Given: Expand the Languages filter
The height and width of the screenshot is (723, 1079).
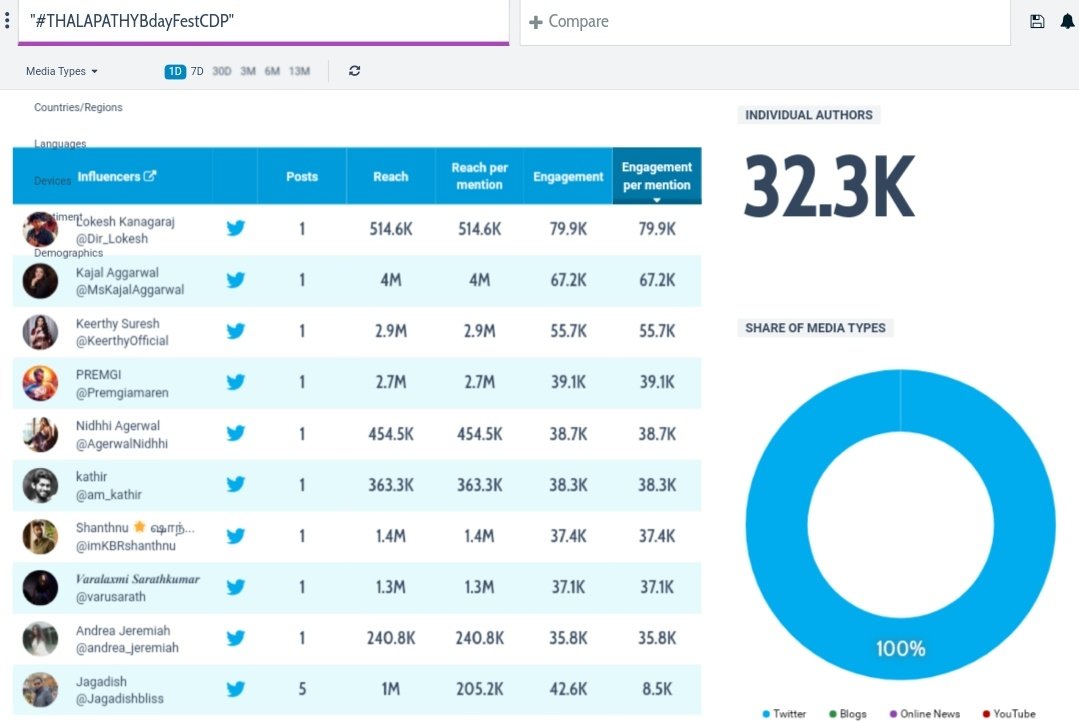Looking at the screenshot, I should coord(60,143).
